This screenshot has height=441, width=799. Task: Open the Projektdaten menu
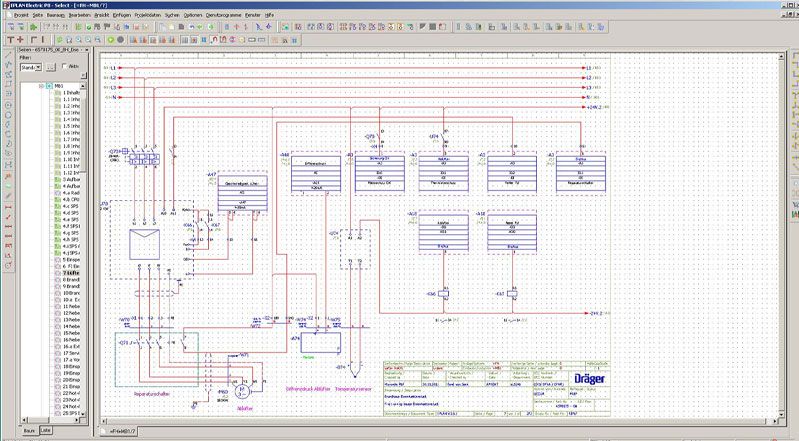coord(148,15)
